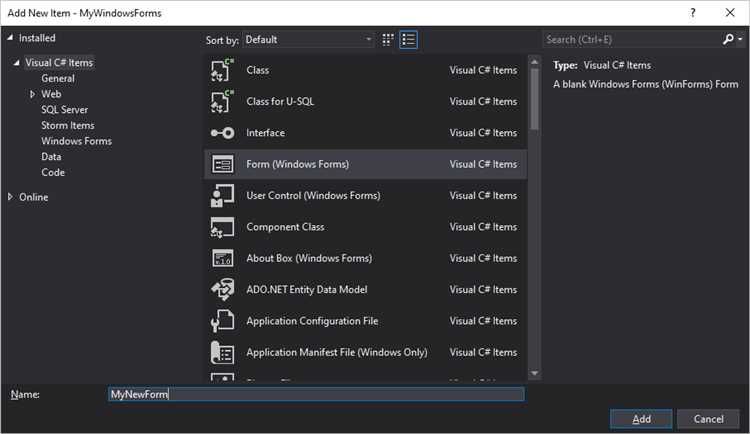Expand the Online section

point(11,197)
